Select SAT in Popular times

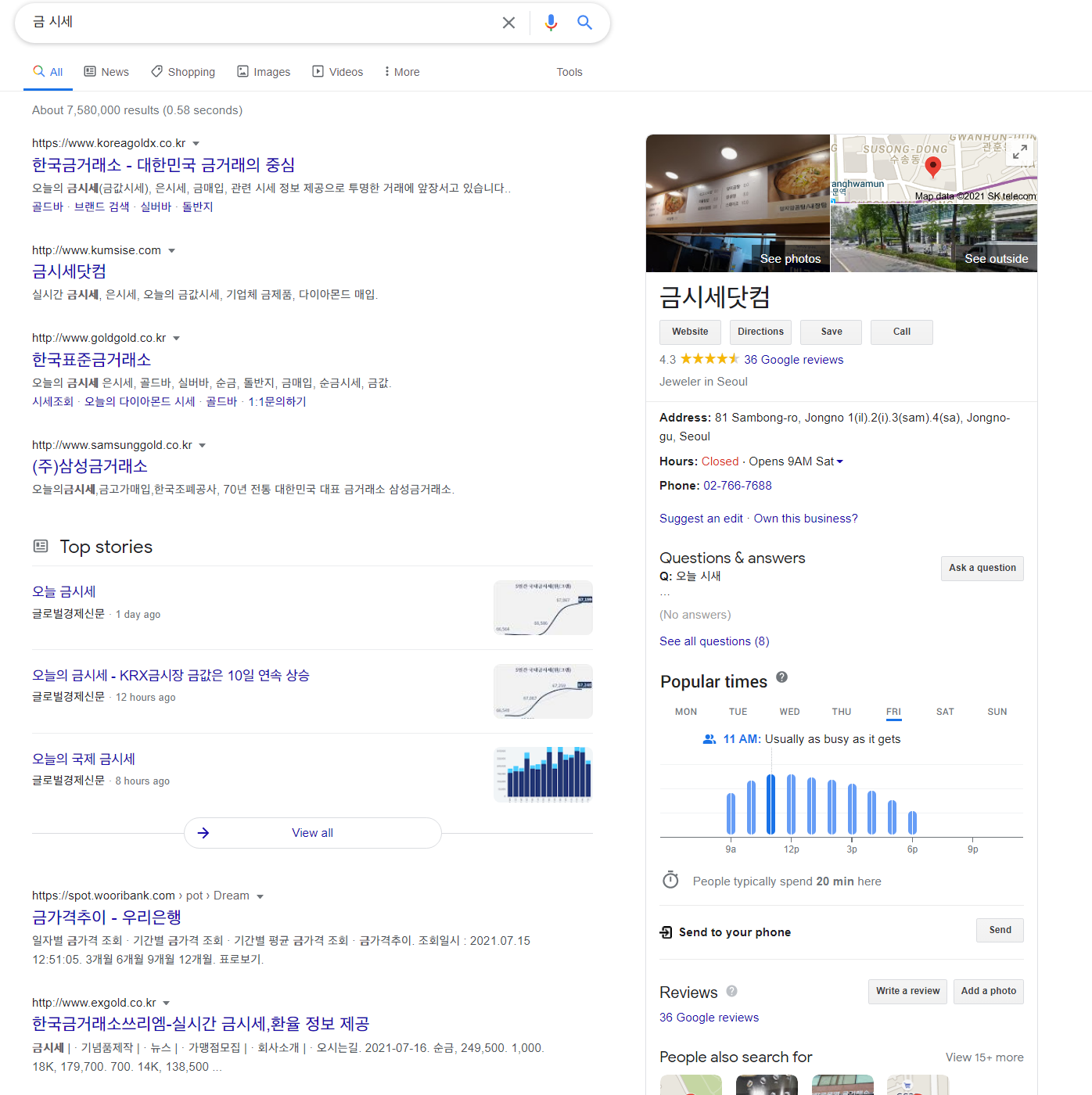945,712
